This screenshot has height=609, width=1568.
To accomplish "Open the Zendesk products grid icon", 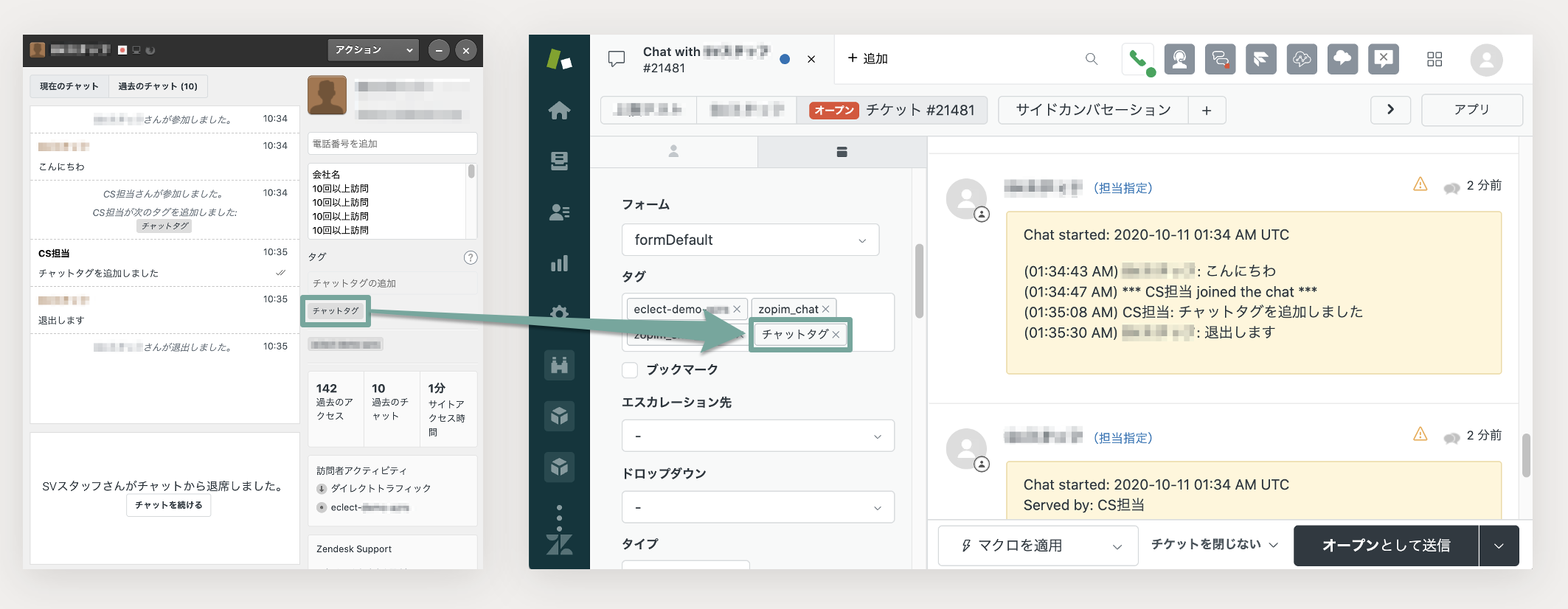I will (x=1435, y=59).
